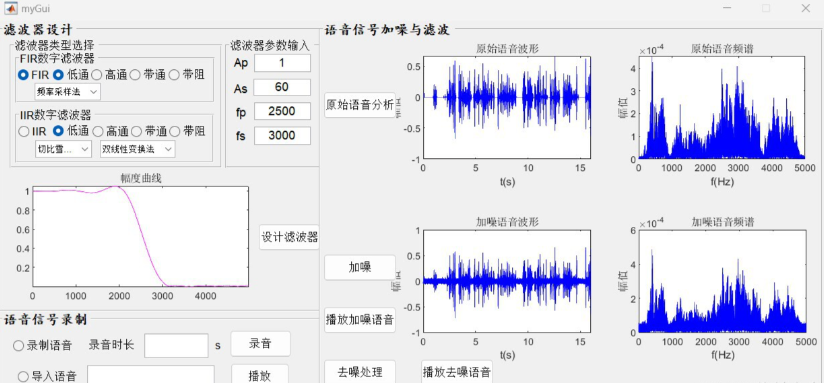Click the As parameter input field

(x=282, y=87)
